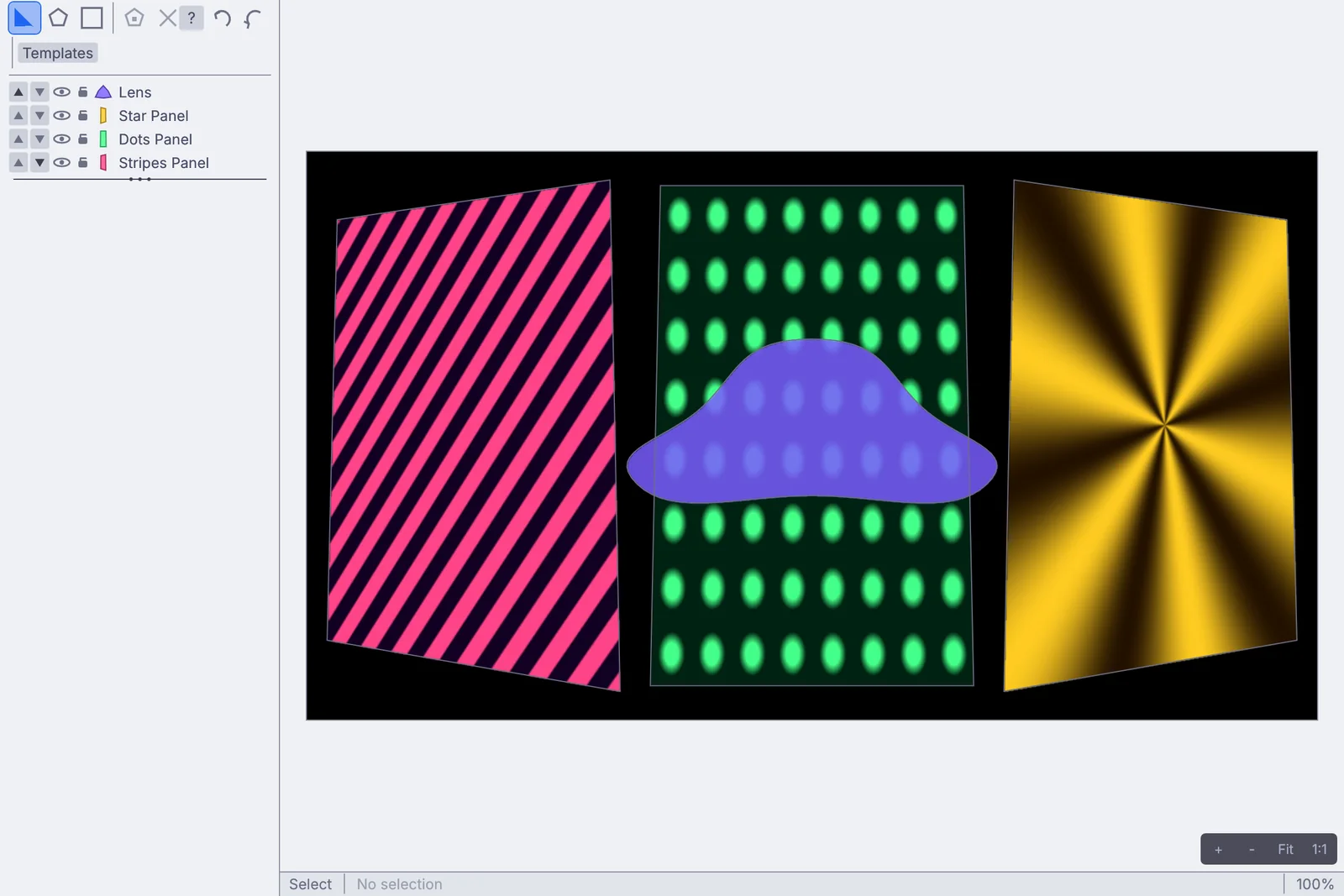The image size is (1344, 896).
Task: Choose the pentagon polygon drawing tool
Action: [x=58, y=18]
